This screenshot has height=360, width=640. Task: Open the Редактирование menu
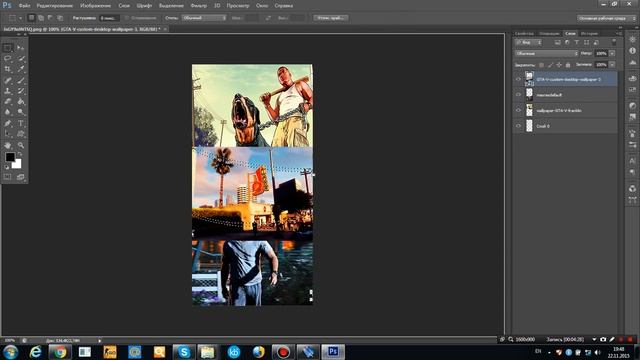(55, 6)
